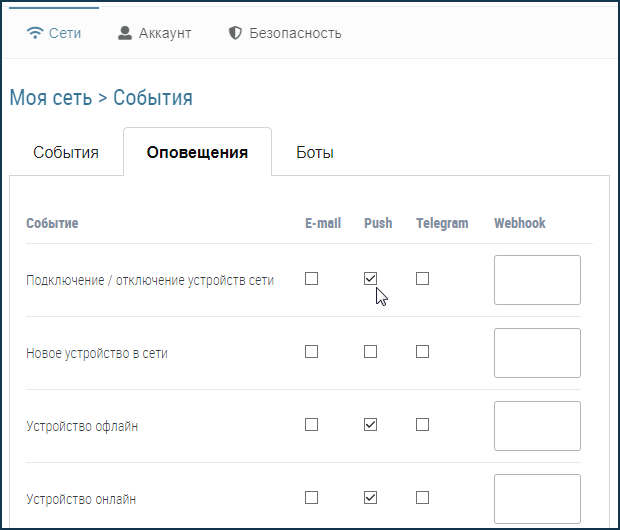Image resolution: width=620 pixels, height=530 pixels.
Task: Enable Telegram for Новое устройство в сети
Action: point(422,352)
